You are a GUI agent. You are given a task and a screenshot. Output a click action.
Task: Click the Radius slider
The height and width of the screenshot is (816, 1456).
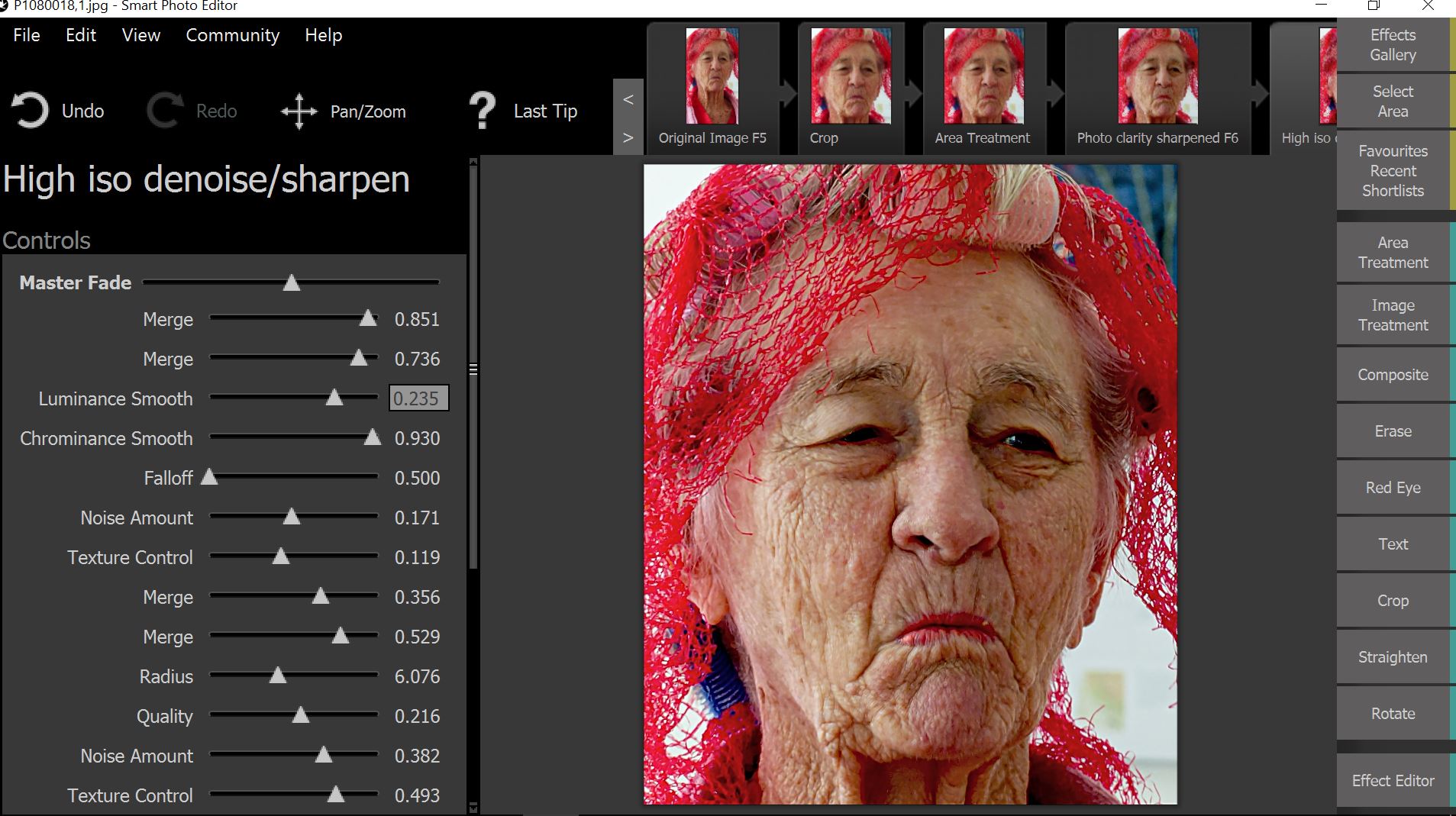coord(294,676)
